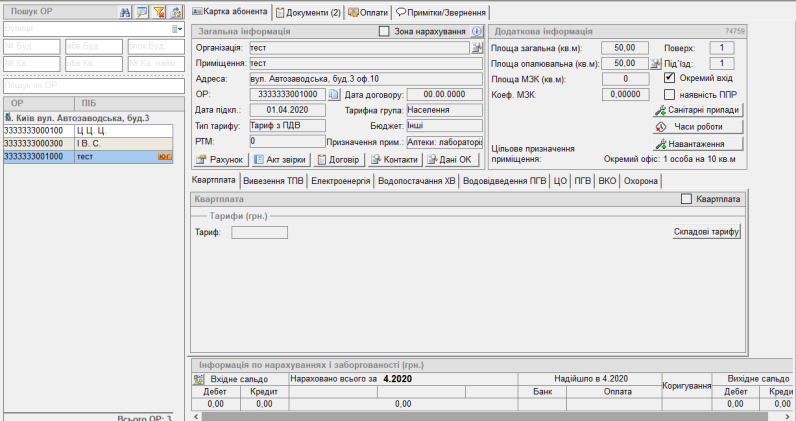The image size is (796, 421).
Task: Click the note icon beside binoculars
Action: coord(142,12)
